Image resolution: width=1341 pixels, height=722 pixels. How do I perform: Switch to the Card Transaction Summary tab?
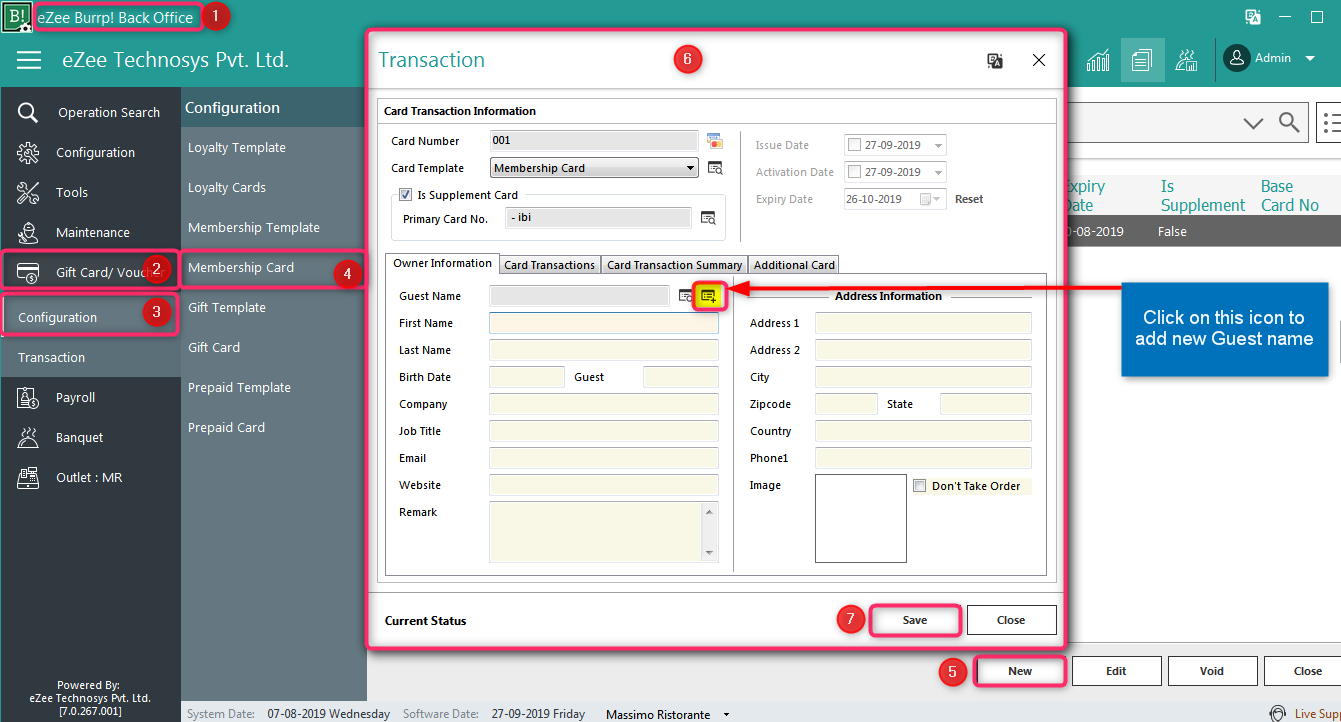tap(675, 265)
